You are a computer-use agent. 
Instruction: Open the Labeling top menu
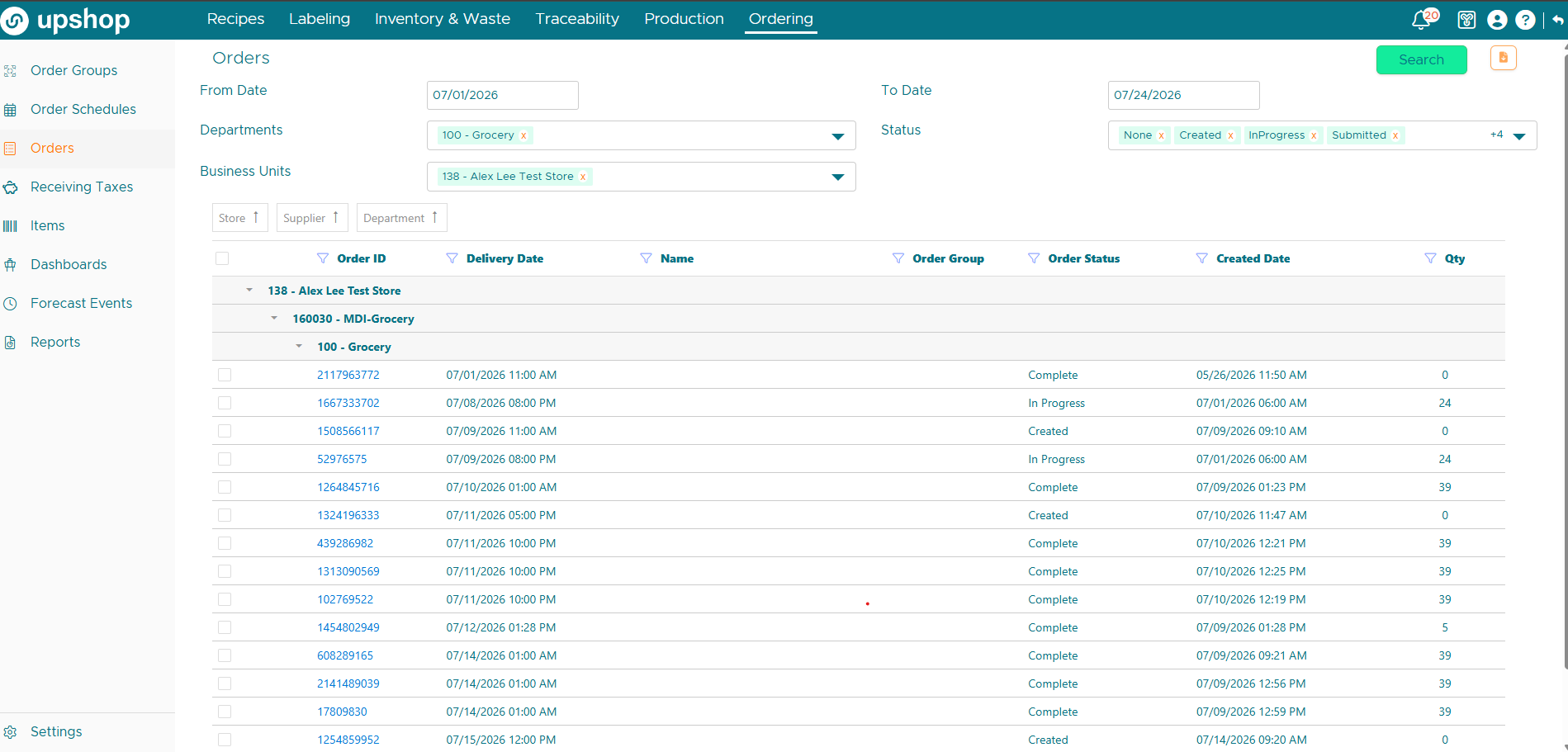pos(320,19)
